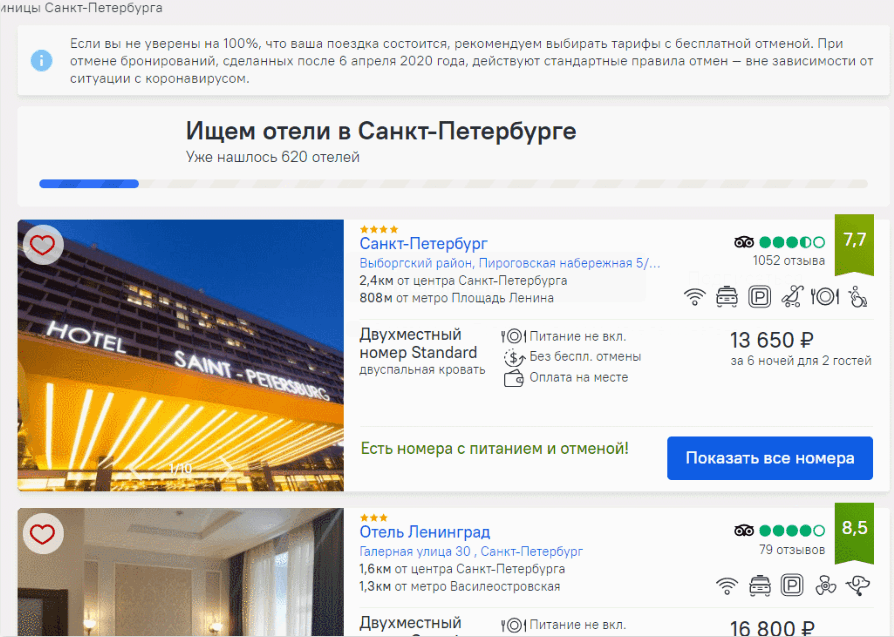Show next photo of Санкт-Петербург hotel
The width and height of the screenshot is (894, 637).
pyautogui.click(x=226, y=468)
